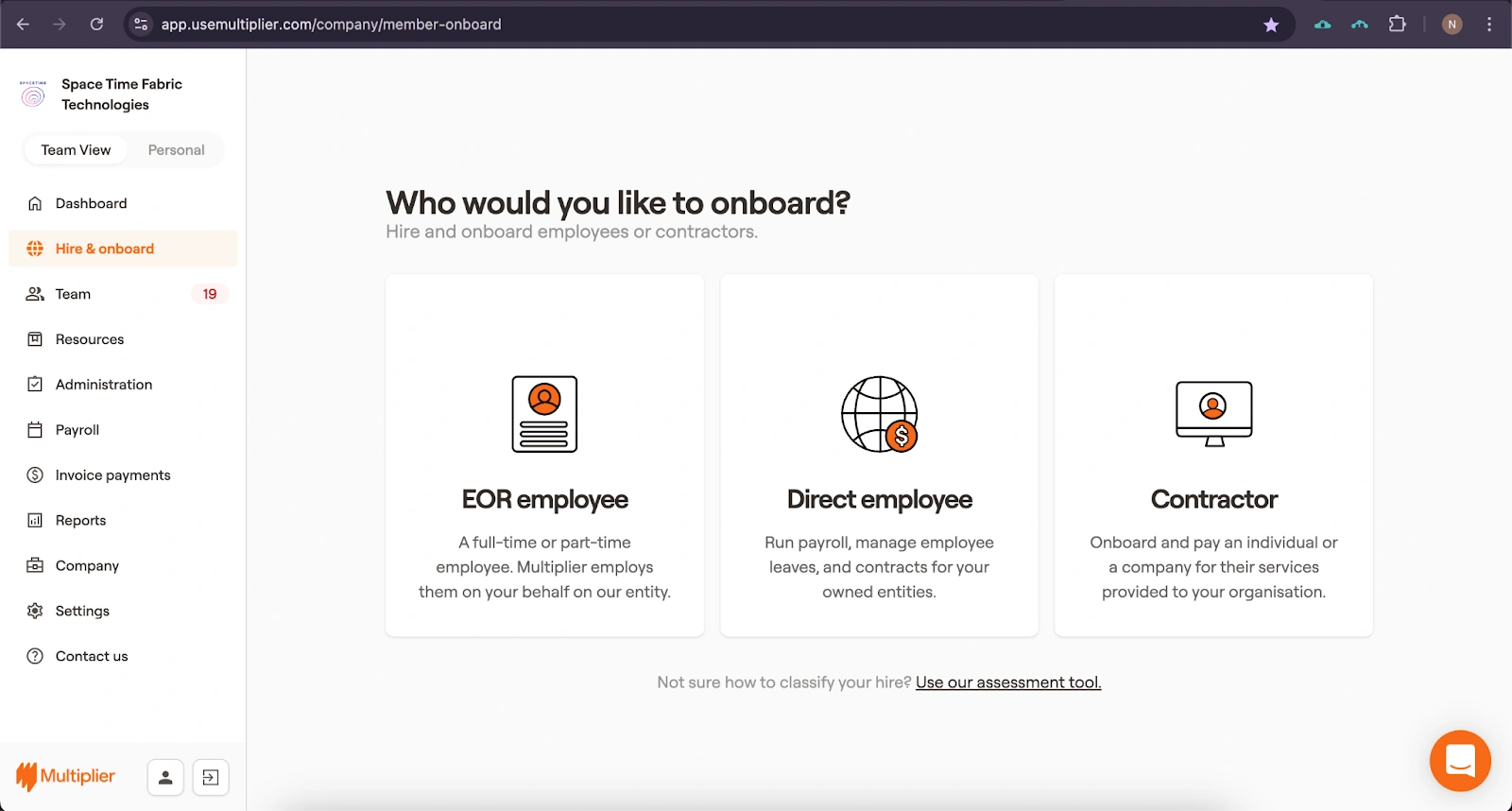Open the profile person icon button
The width and height of the screenshot is (1512, 811).
(165, 778)
